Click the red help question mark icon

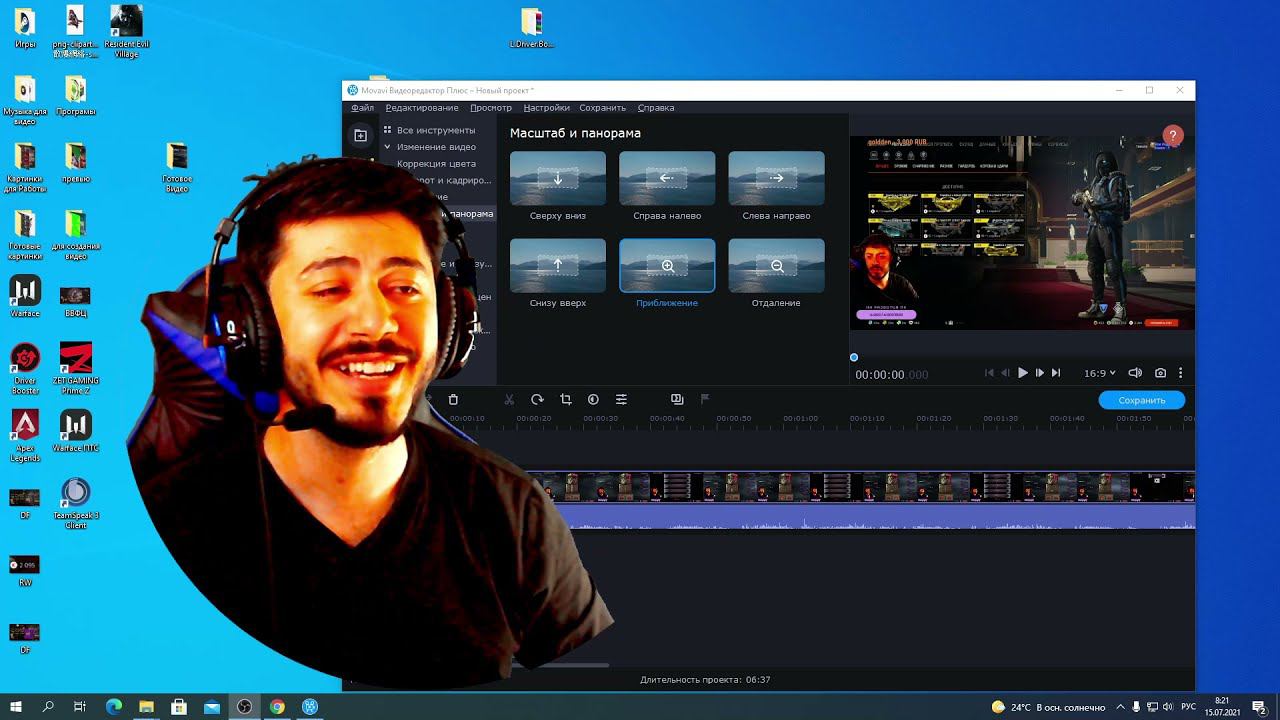click(1174, 135)
